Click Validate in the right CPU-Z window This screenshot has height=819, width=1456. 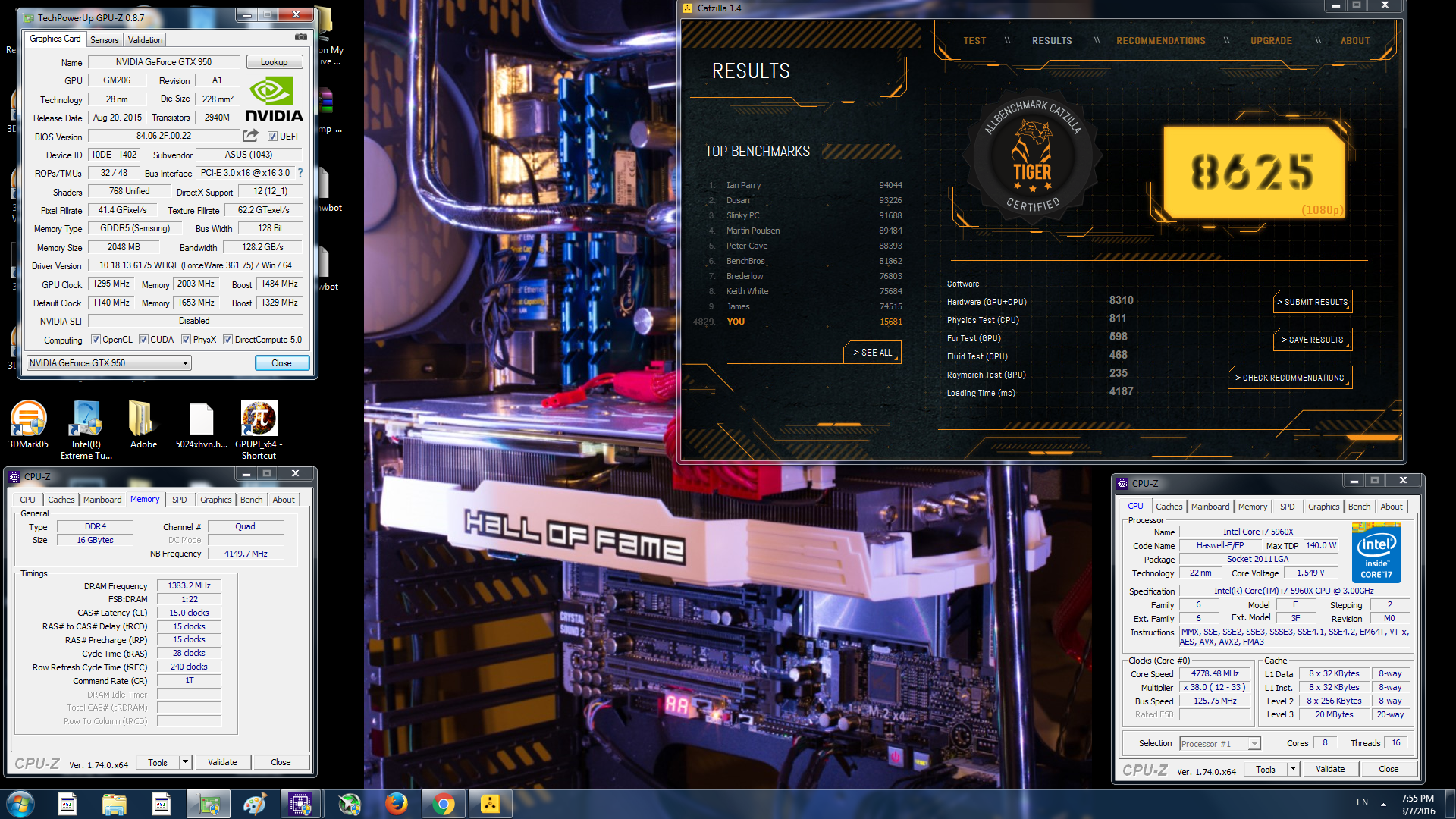[1330, 769]
